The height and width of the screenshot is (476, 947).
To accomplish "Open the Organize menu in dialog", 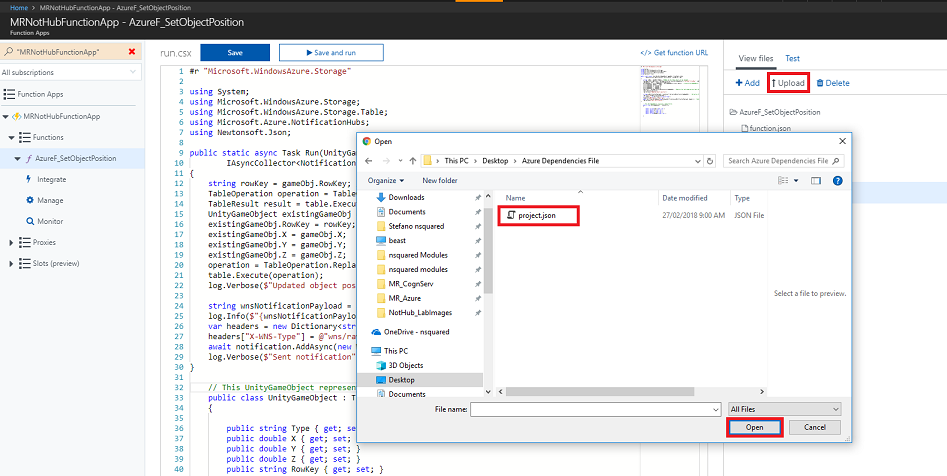I will click(x=385, y=180).
